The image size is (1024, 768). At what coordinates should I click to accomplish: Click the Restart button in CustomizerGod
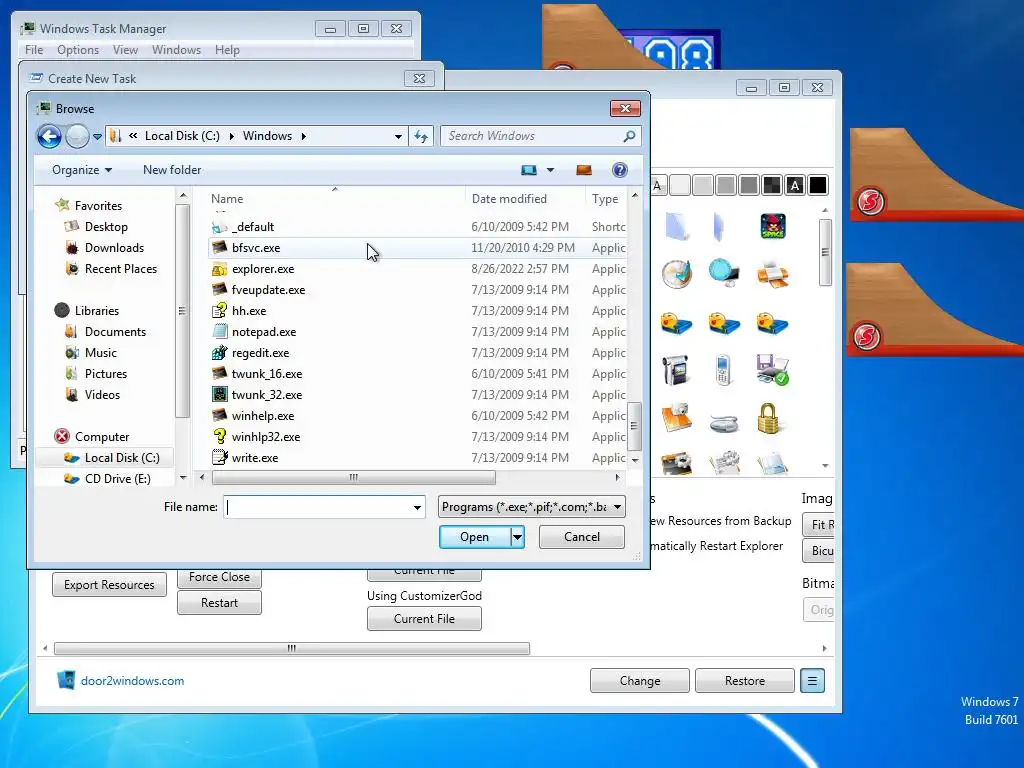click(x=219, y=602)
